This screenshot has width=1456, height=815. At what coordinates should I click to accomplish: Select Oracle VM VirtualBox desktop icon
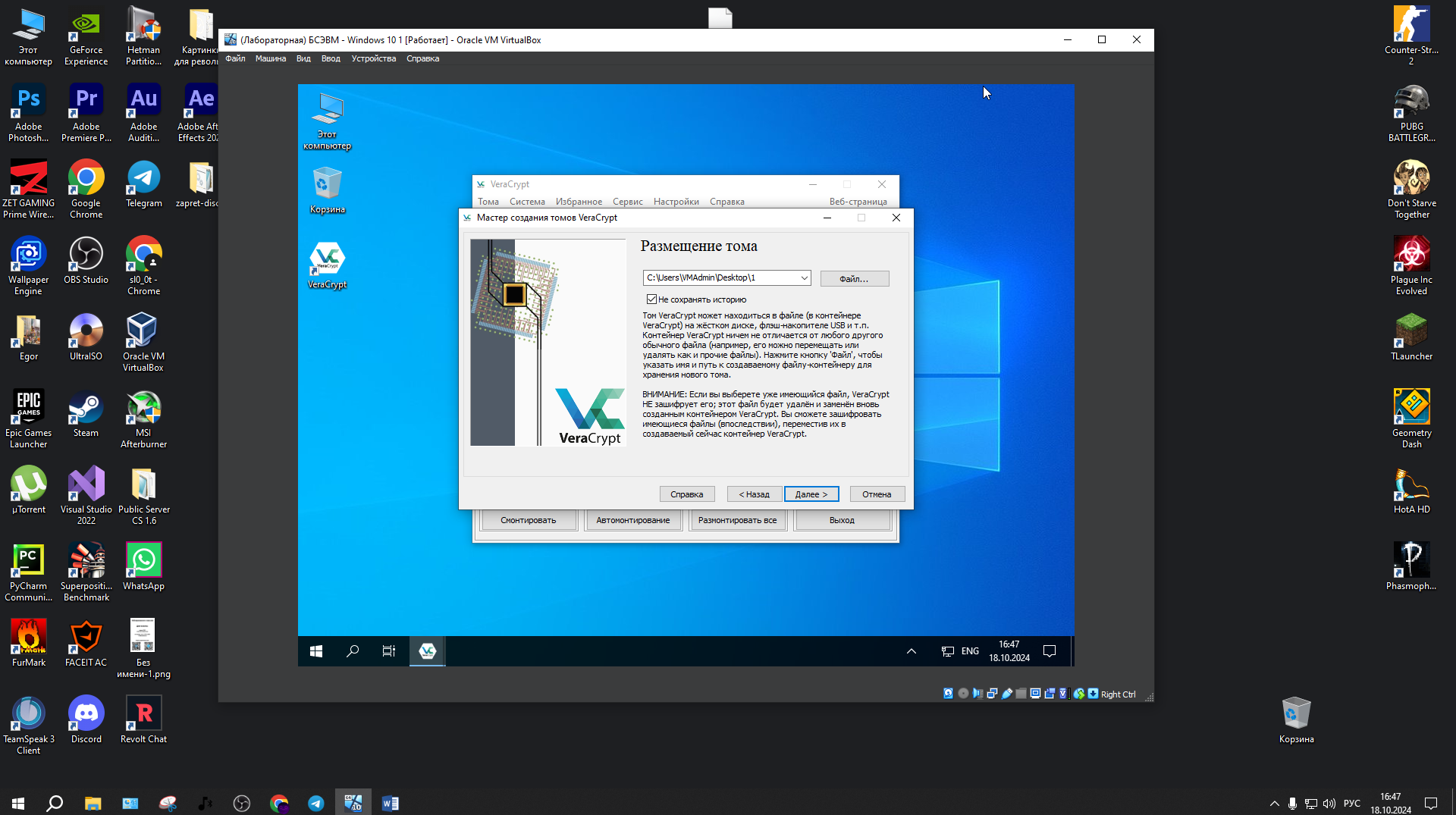[x=144, y=343]
